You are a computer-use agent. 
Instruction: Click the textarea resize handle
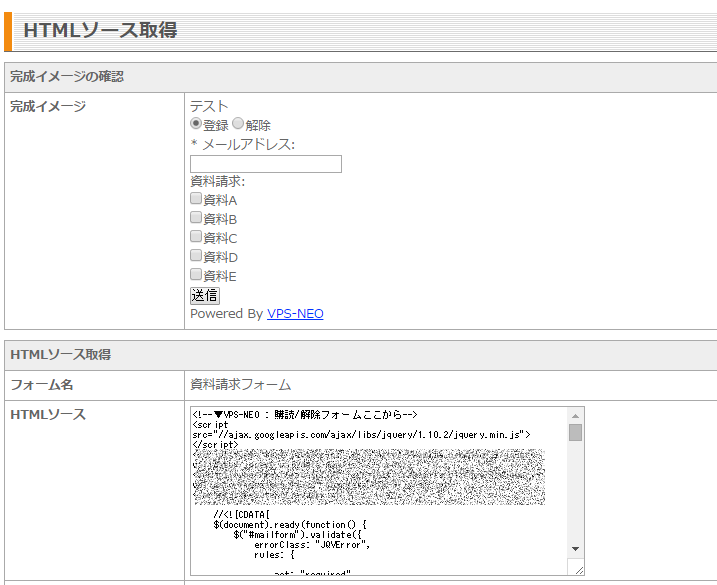tap(578, 570)
